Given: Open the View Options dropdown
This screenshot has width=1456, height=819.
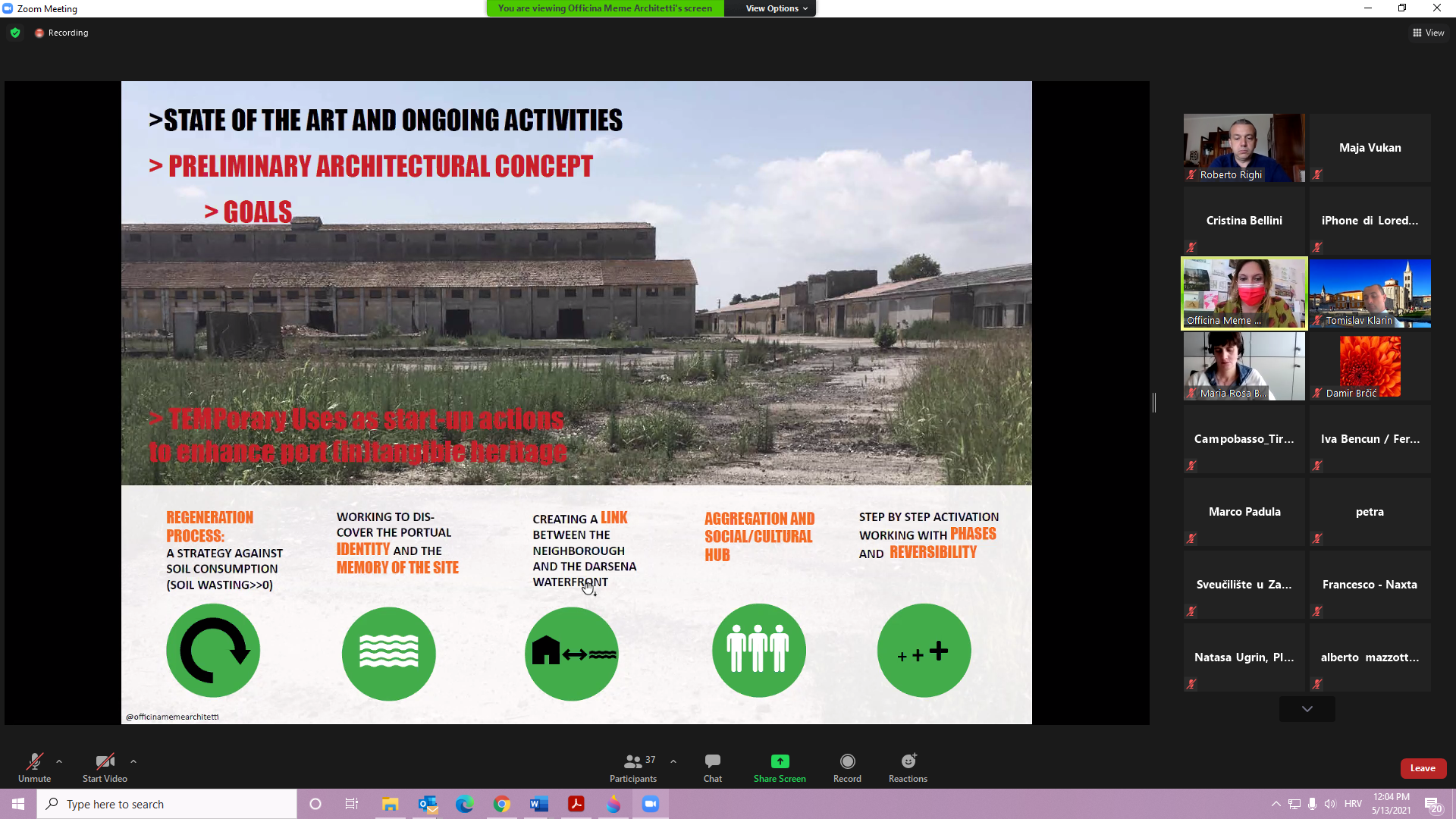Looking at the screenshot, I should click(x=776, y=8).
